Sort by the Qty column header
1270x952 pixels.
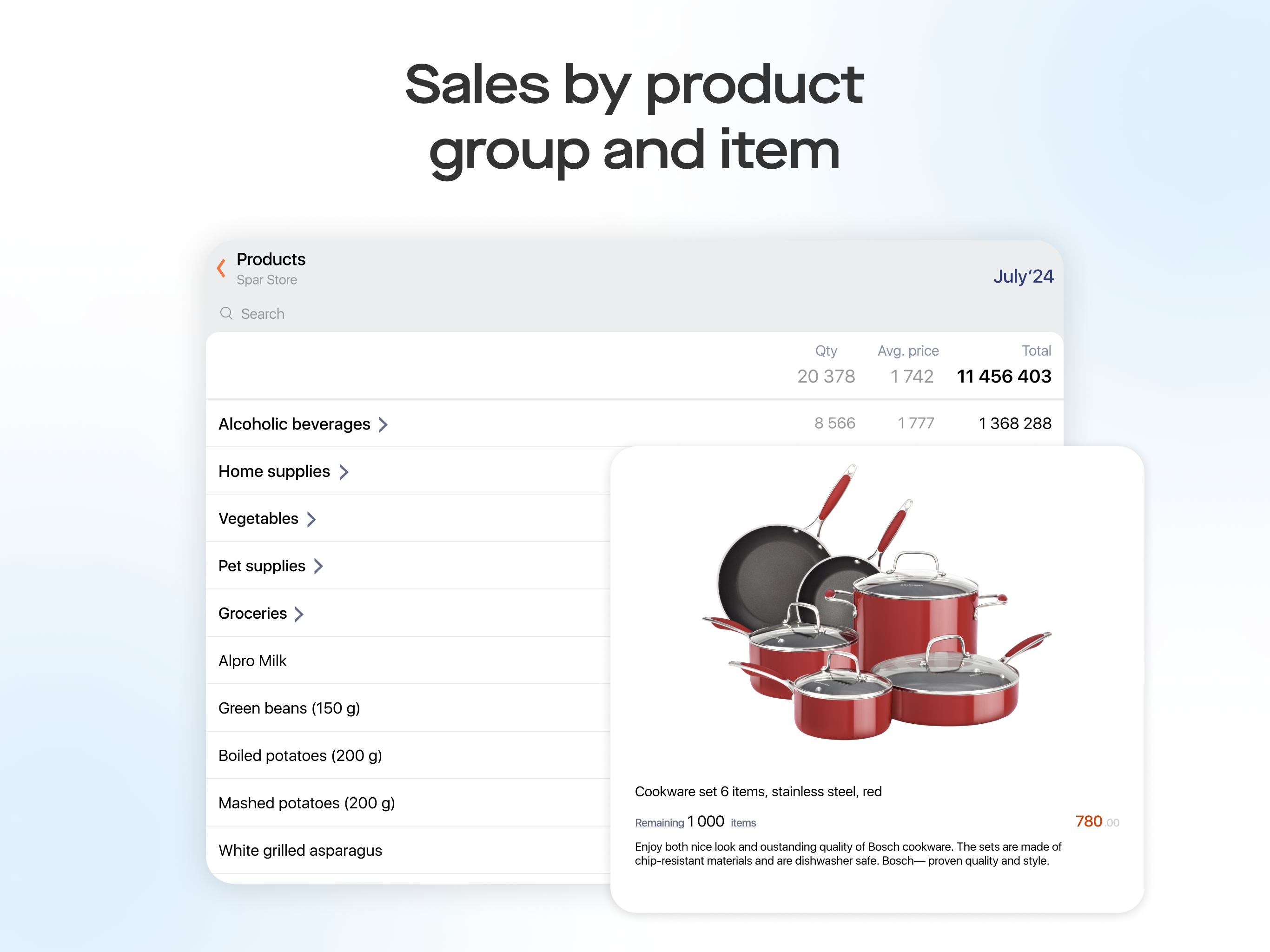click(x=826, y=351)
